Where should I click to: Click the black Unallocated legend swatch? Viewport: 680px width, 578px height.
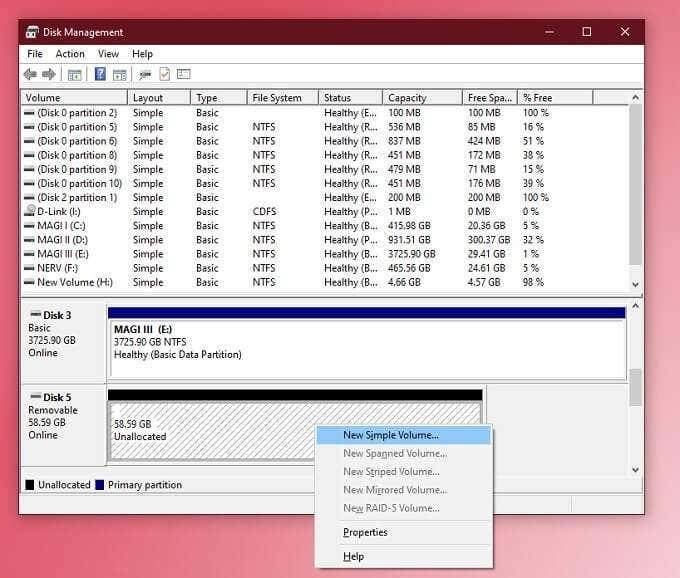coord(29,485)
